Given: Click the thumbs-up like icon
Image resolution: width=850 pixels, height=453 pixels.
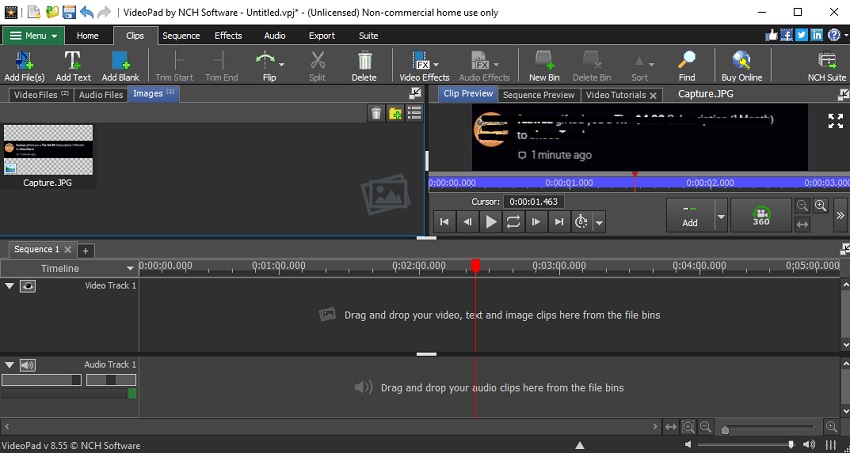Looking at the screenshot, I should coord(771,35).
